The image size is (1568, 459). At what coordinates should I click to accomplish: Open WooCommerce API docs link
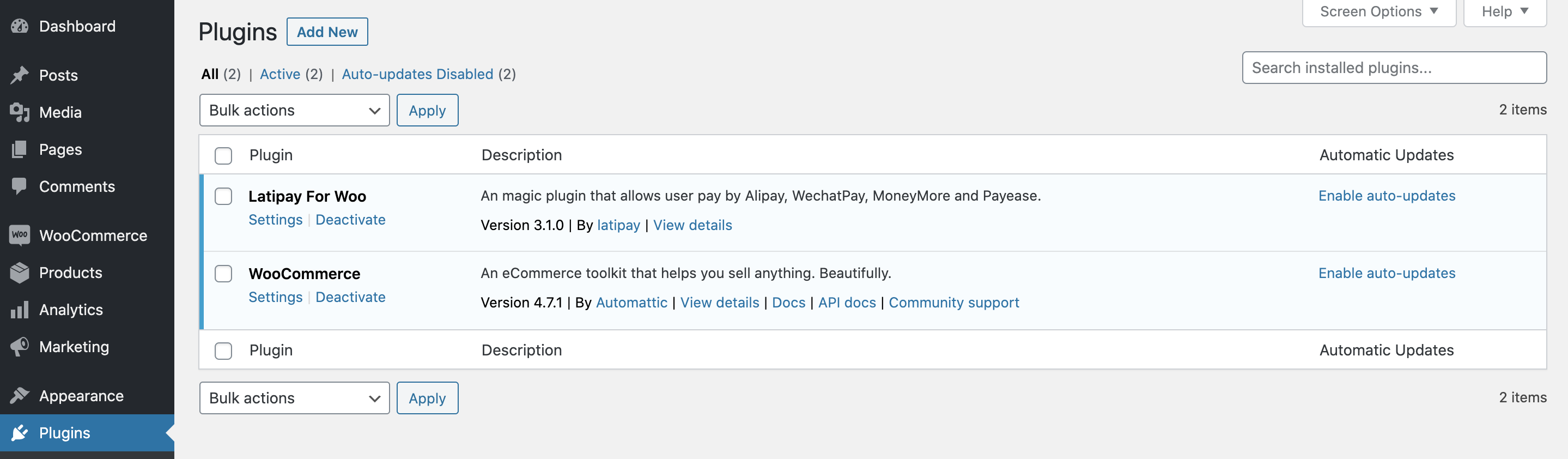[x=847, y=303]
